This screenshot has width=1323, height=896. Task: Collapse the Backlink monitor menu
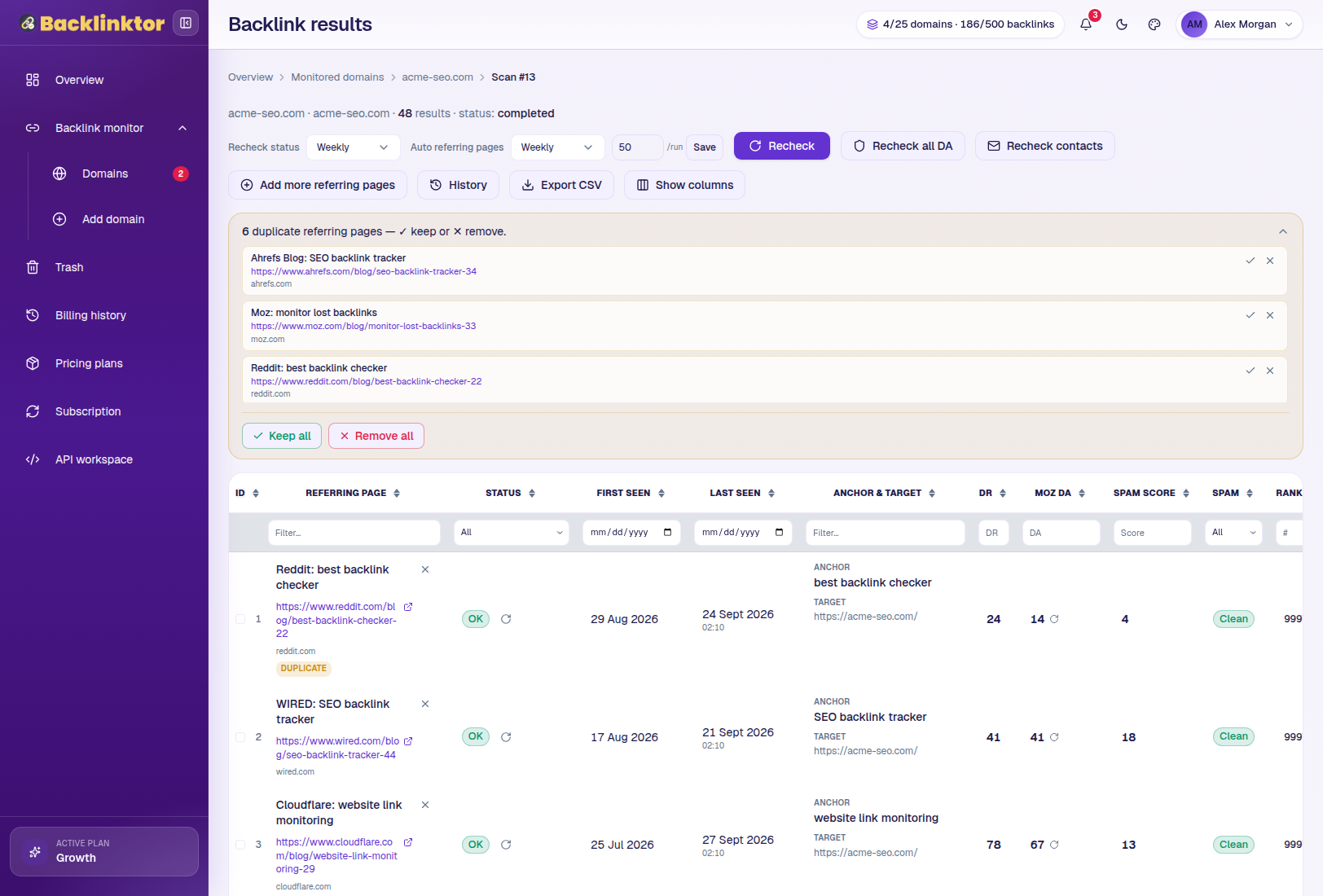182,128
